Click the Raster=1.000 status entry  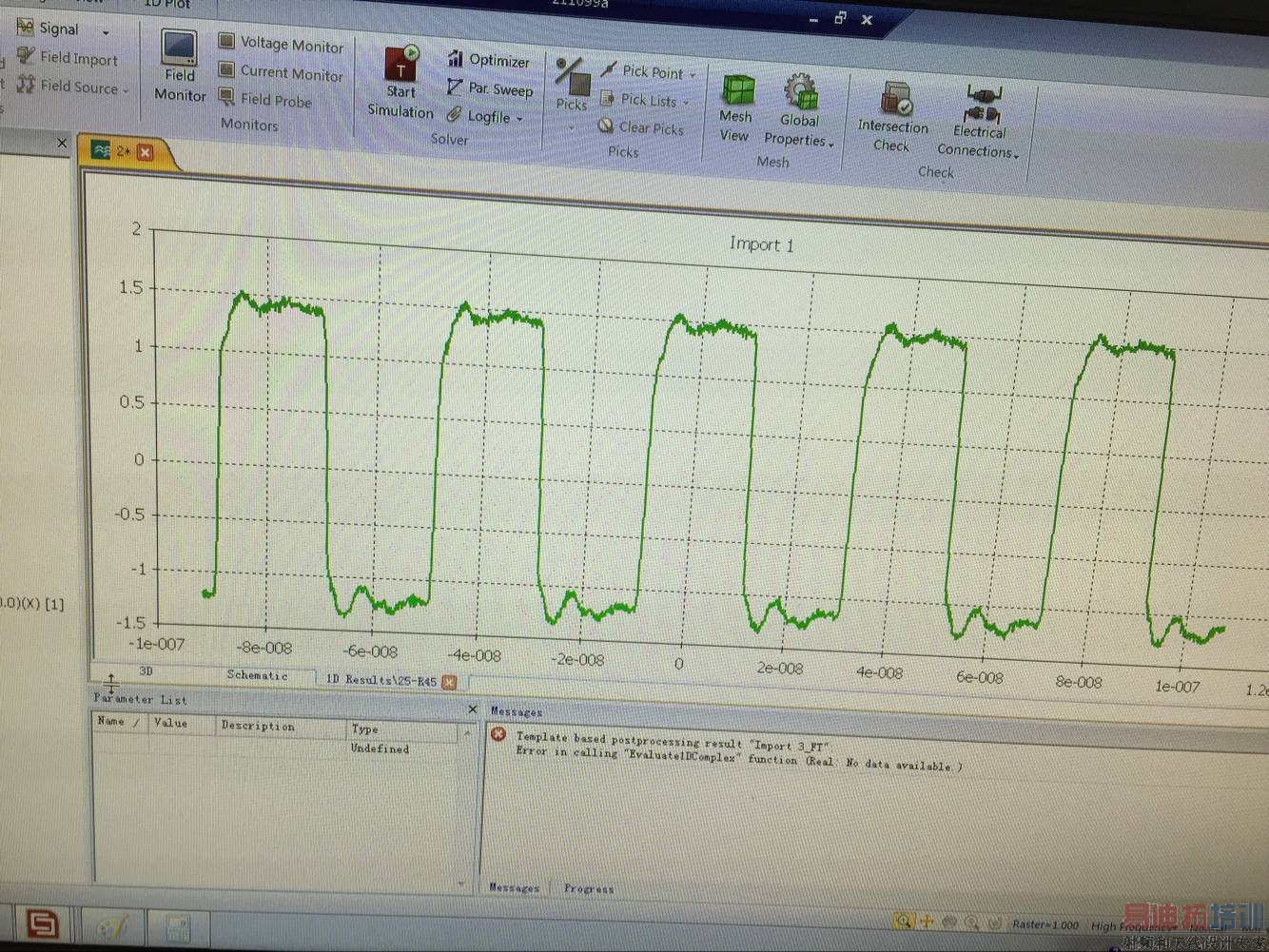1045,924
